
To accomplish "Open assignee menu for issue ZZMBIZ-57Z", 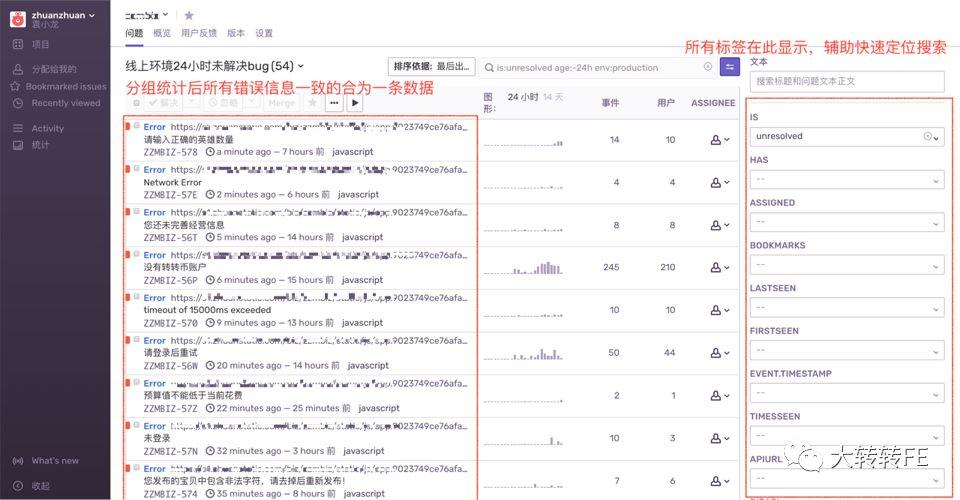I will pos(719,396).
